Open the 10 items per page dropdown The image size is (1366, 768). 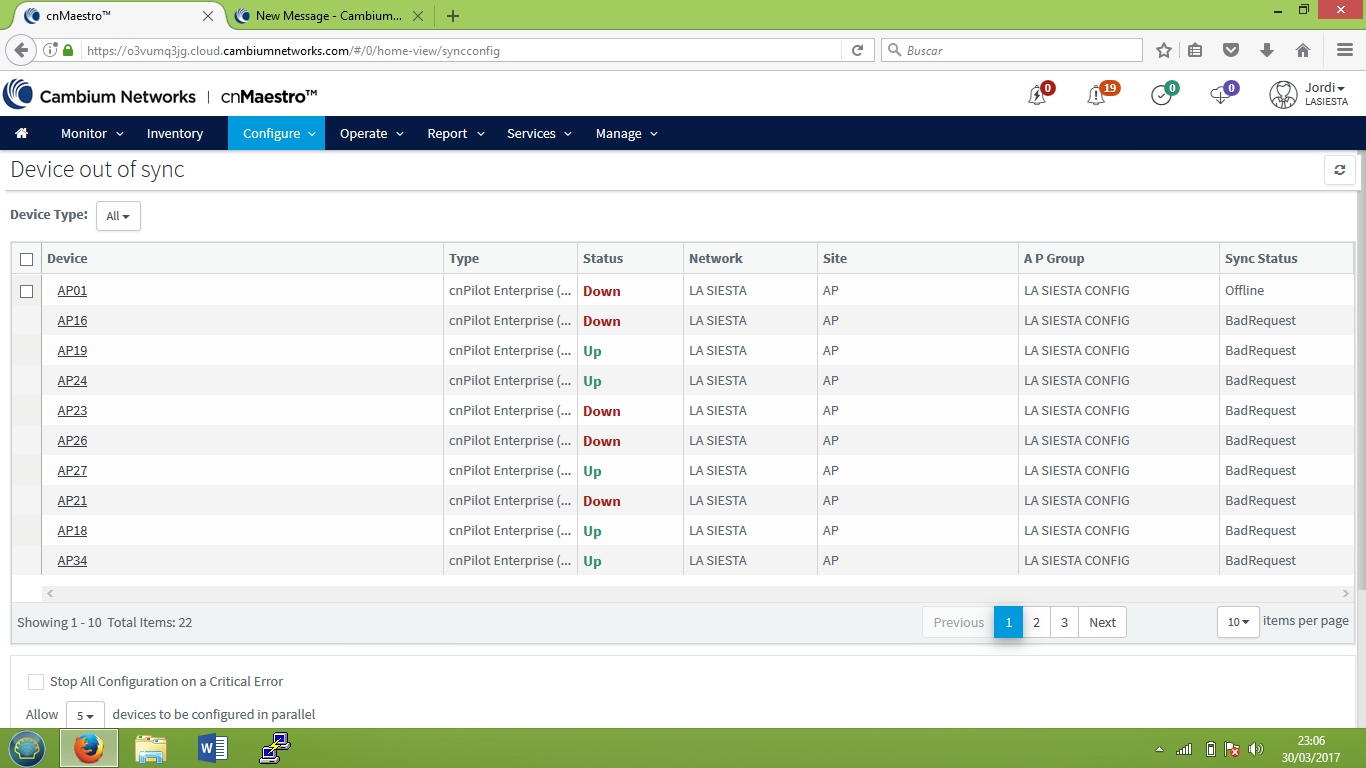click(x=1238, y=622)
